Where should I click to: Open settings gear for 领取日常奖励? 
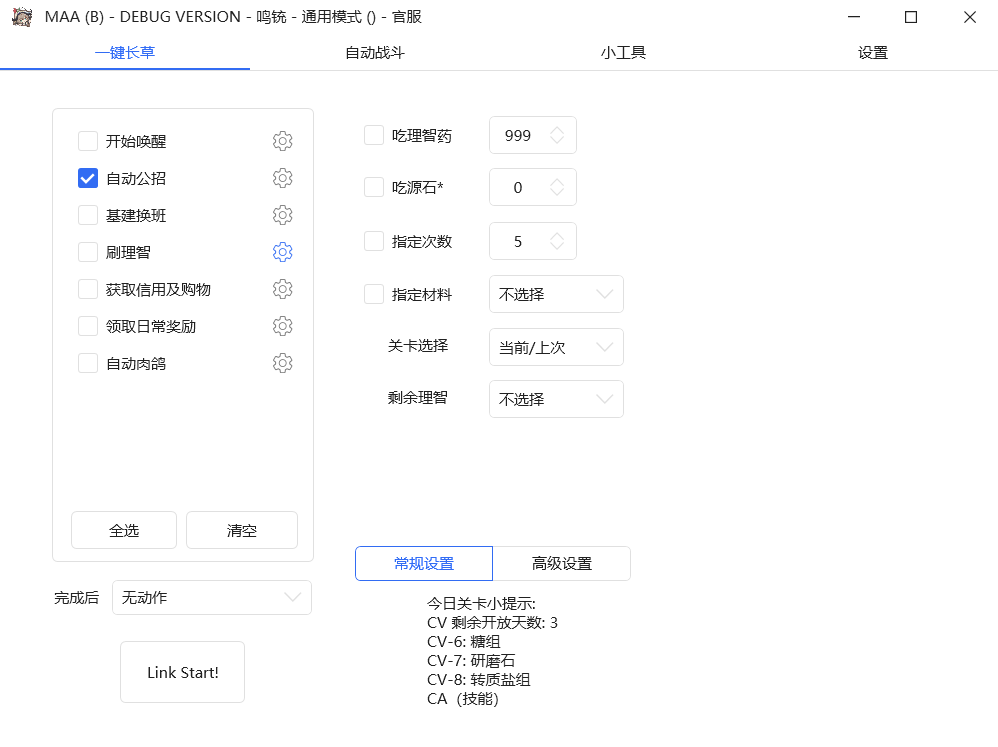pyautogui.click(x=282, y=326)
